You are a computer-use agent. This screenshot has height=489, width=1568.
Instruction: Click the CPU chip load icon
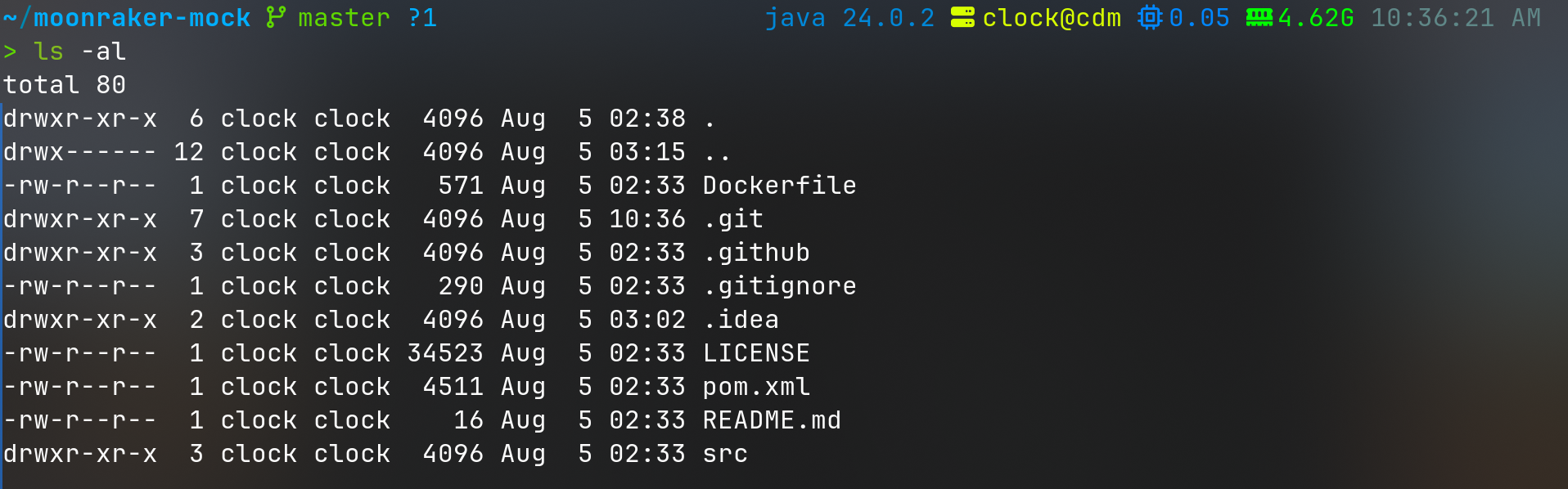(1150, 17)
